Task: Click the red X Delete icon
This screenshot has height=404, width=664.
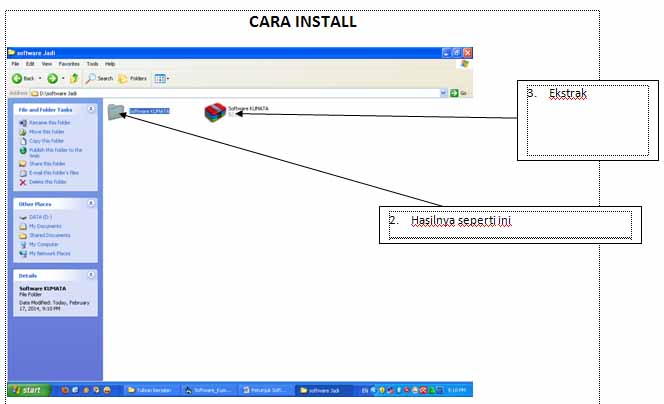Action: click(23, 182)
